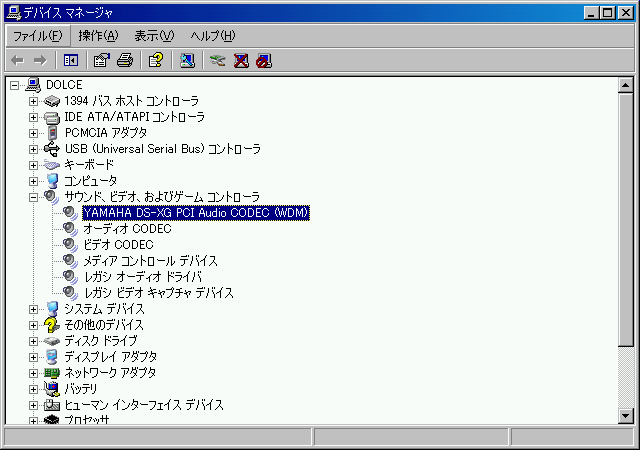Expand the IDE ATA/ATAPI コントローラ node
Screen dimensions: 640x450
33,117
